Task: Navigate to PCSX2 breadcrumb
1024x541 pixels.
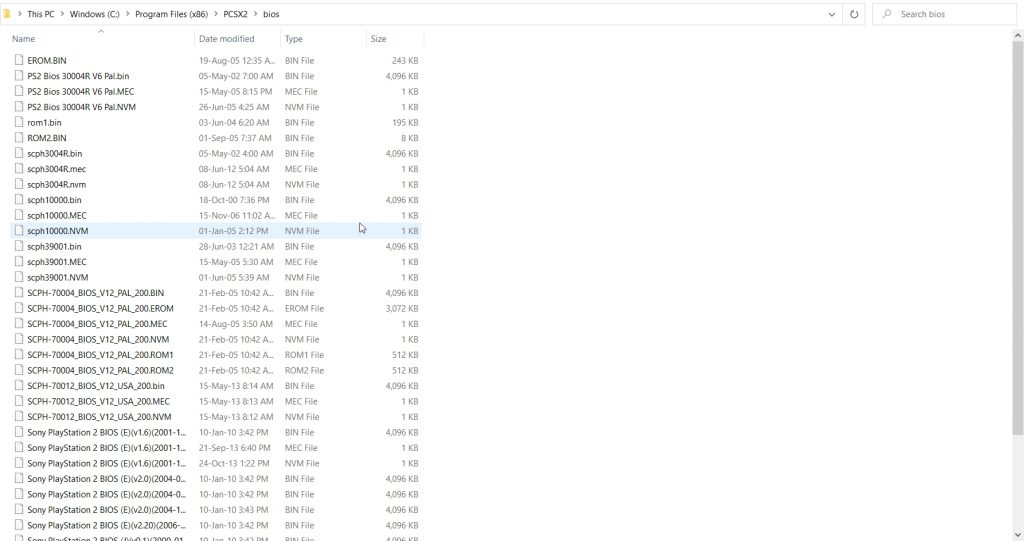Action: click(235, 14)
